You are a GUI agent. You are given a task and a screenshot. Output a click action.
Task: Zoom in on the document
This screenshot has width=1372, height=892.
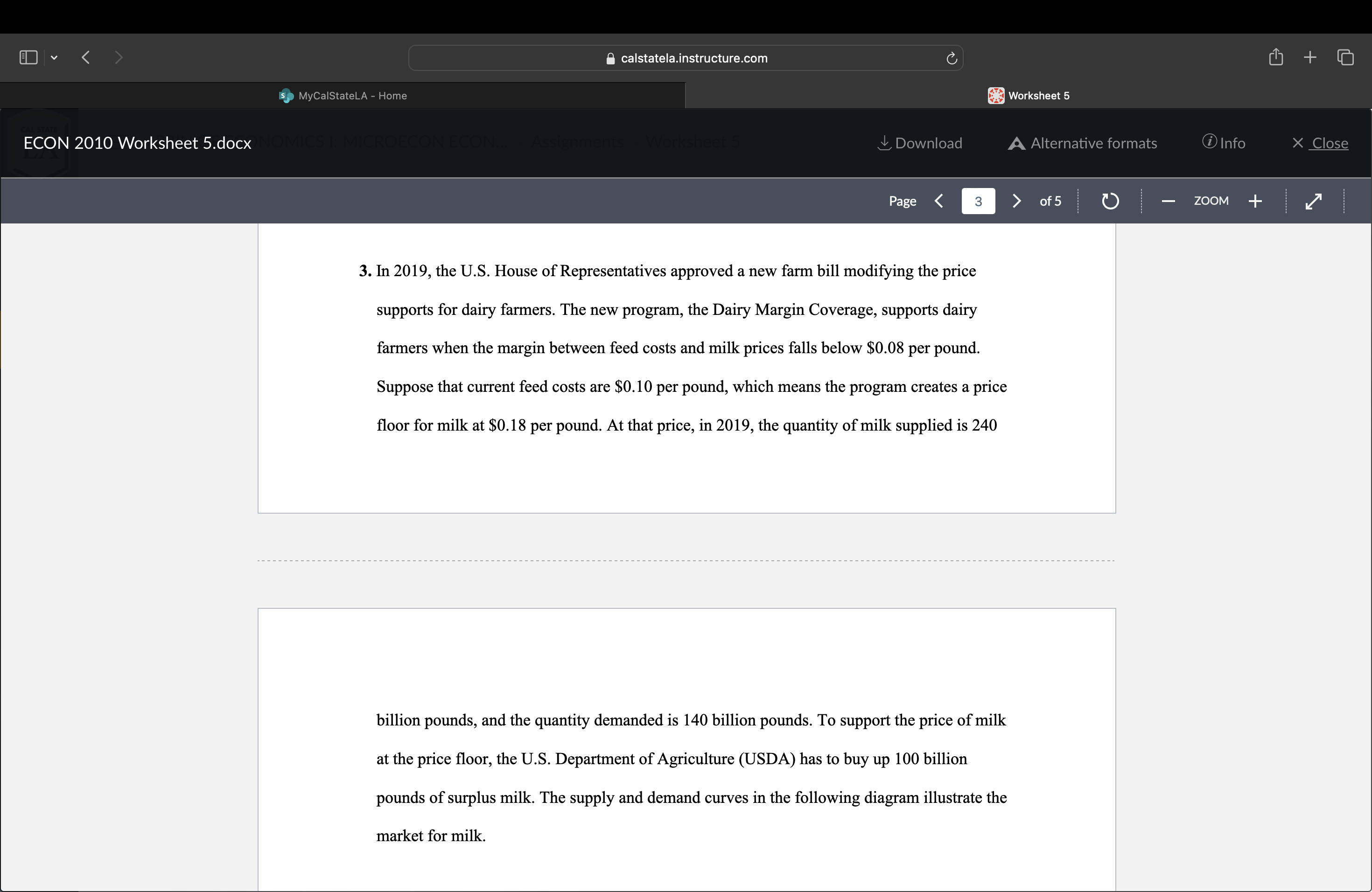point(1255,201)
